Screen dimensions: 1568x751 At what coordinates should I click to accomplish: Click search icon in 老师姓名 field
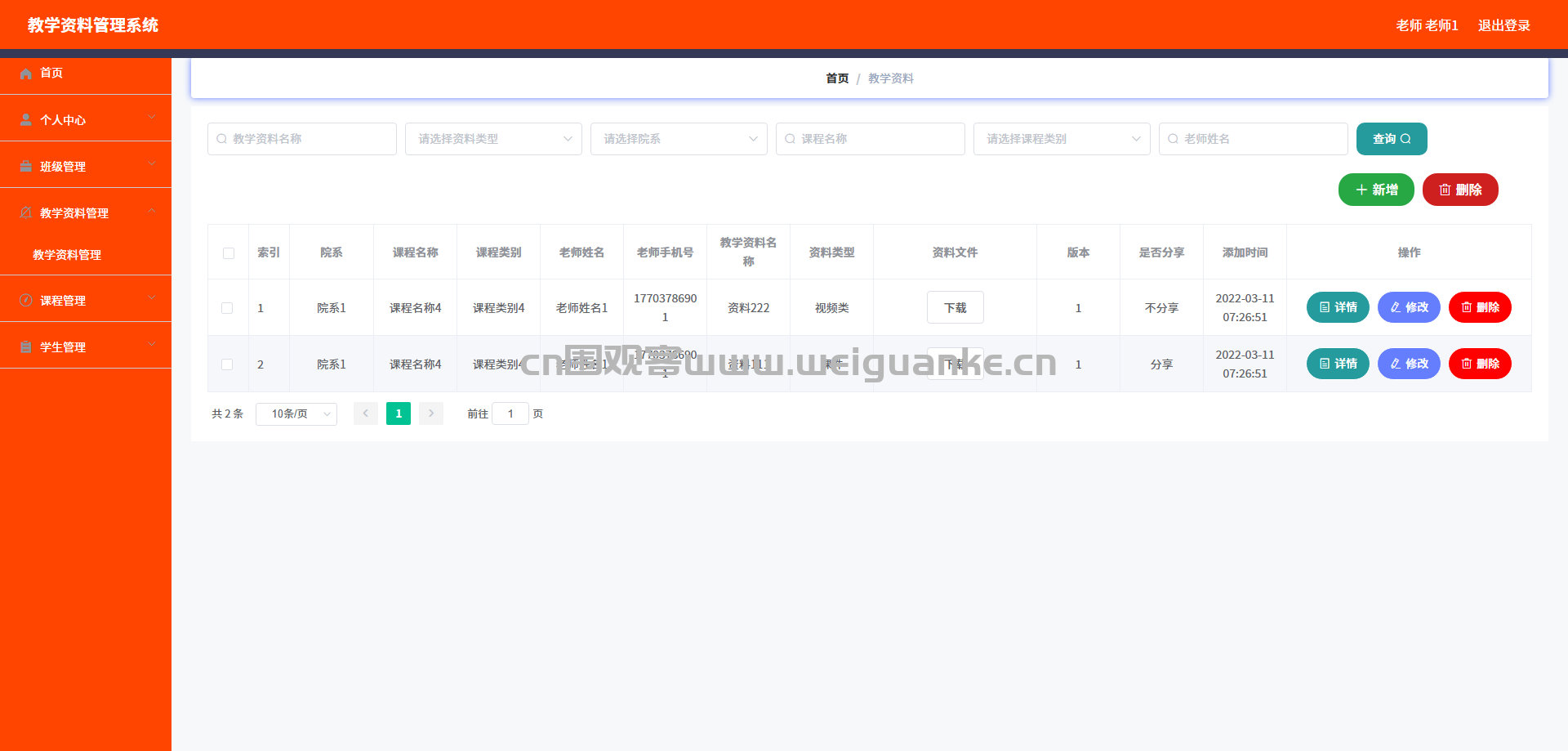[x=1173, y=139]
